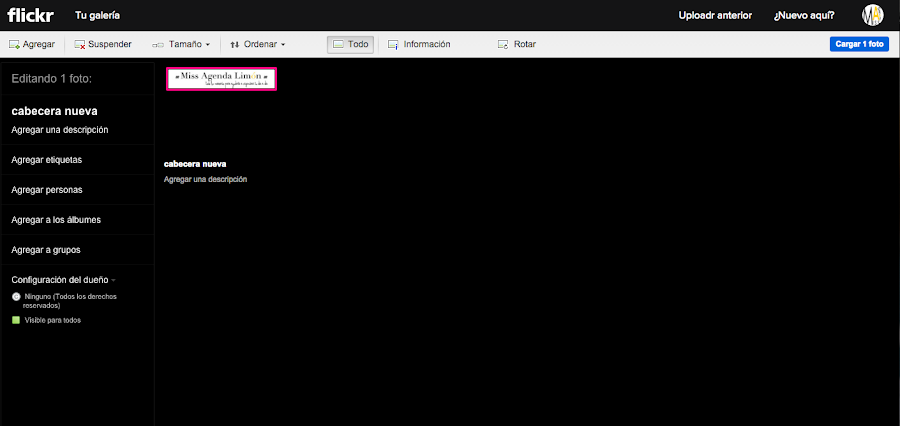Image resolution: width=900 pixels, height=426 pixels.
Task: Expand Configuración del dueño section
Action: 63,280
